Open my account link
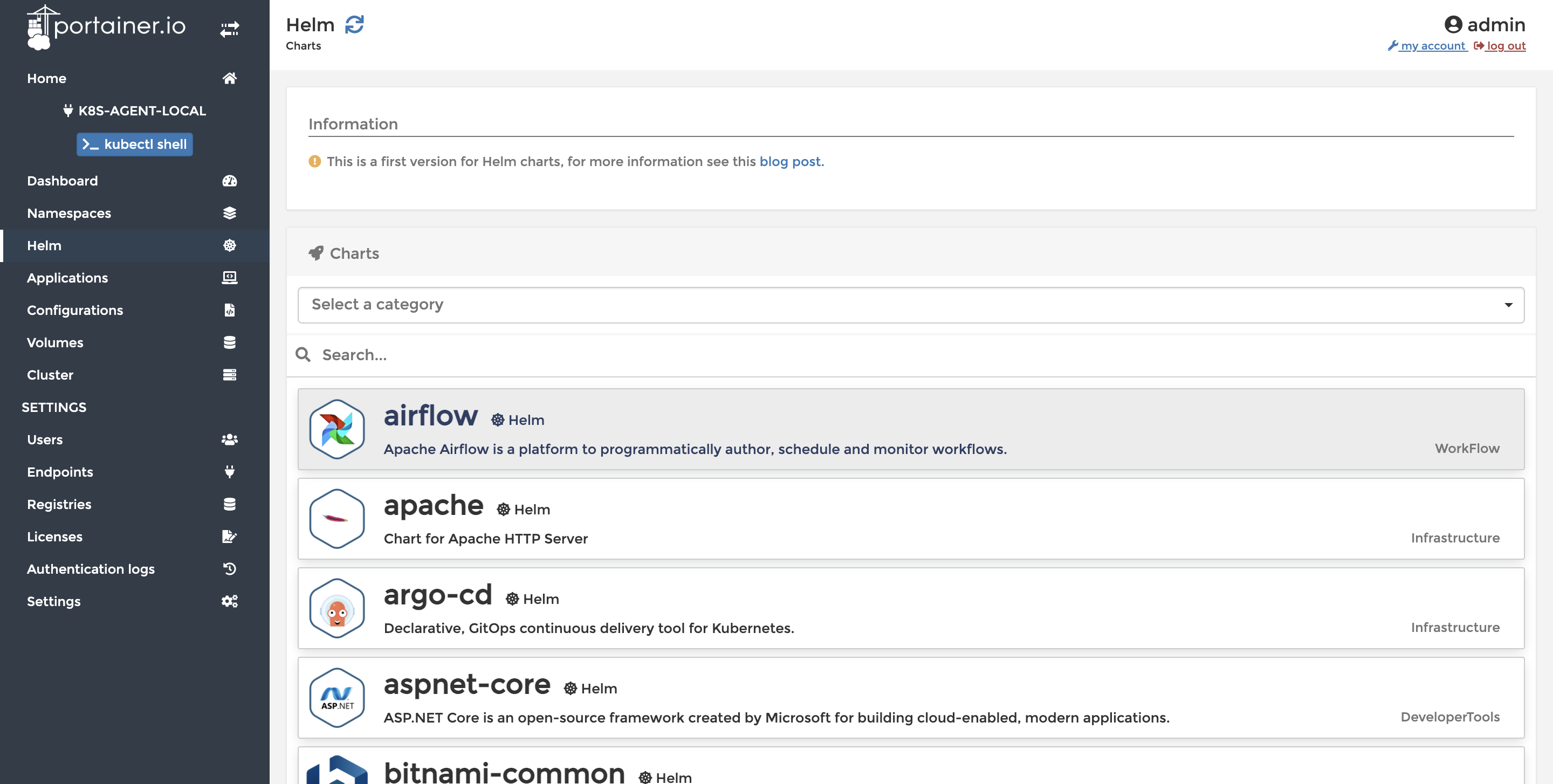 1432,46
